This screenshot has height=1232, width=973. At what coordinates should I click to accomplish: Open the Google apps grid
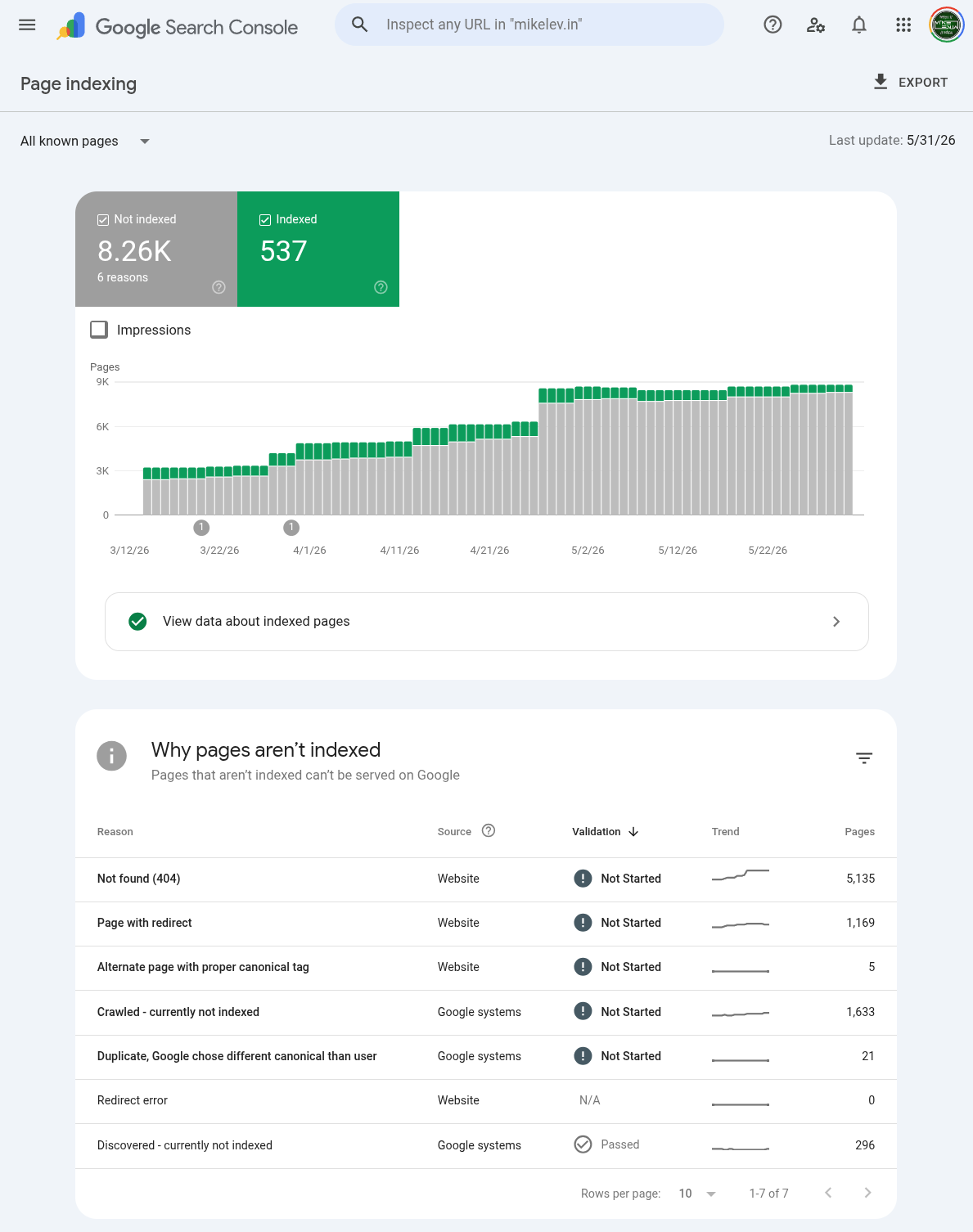pos(903,25)
